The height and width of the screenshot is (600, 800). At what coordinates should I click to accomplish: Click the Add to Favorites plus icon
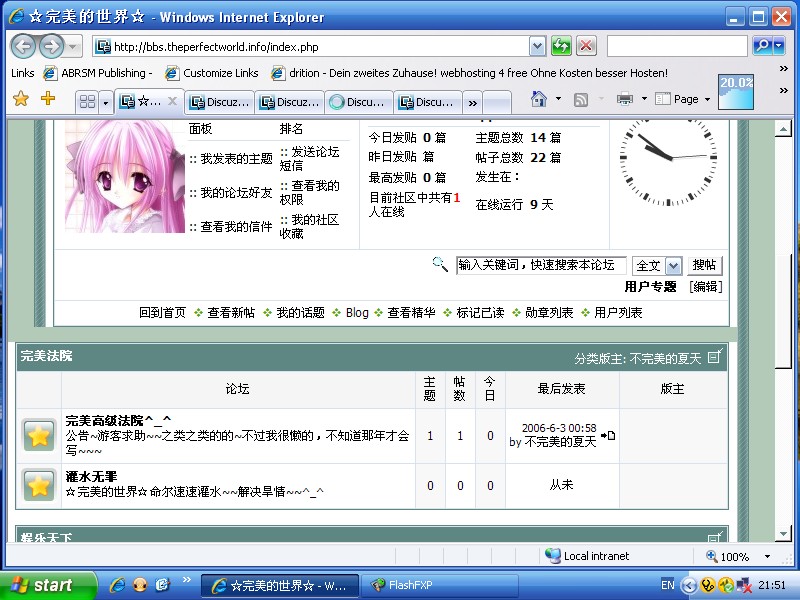coord(48,97)
